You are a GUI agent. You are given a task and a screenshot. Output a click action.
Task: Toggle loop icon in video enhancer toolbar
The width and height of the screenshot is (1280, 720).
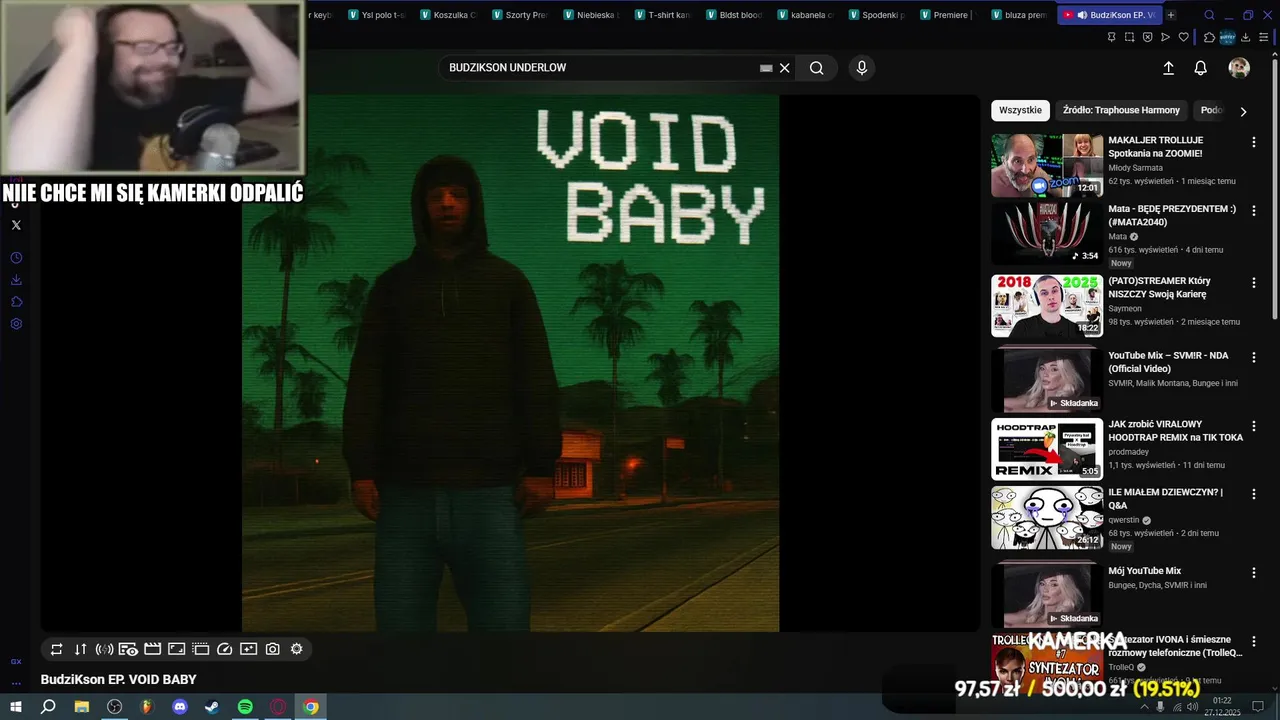(57, 649)
